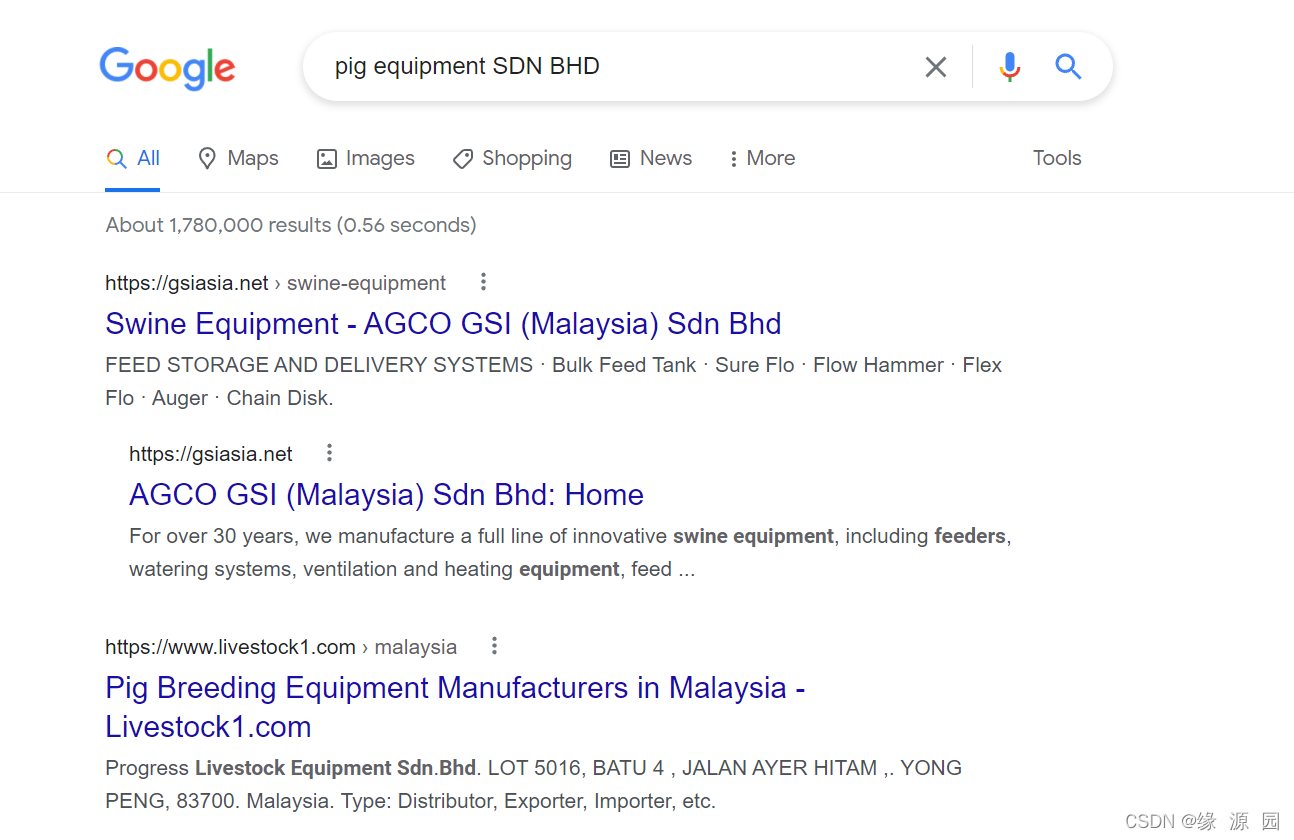Go to the Google logo homepage
Image resolution: width=1294 pixels, height=840 pixels.
[167, 68]
